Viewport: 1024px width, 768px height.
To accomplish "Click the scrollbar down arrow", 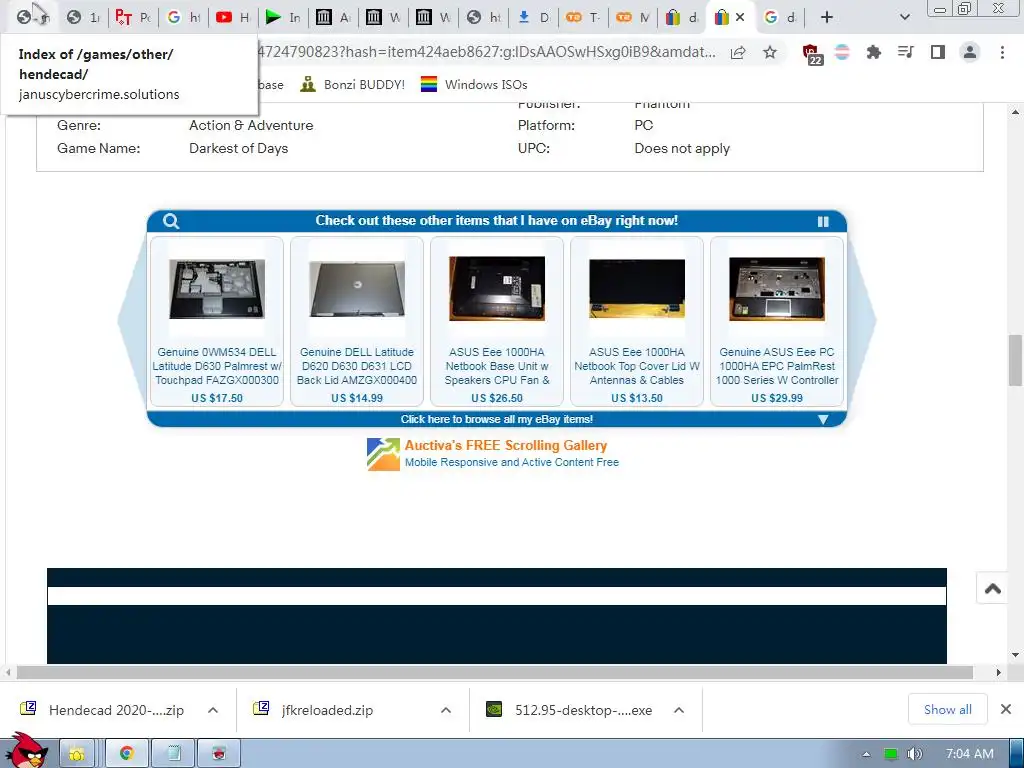I will pos(1015,655).
